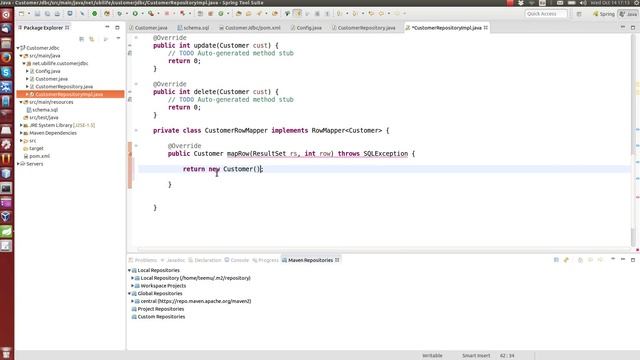This screenshot has height=360, width=640.
Task: Open the Declaration view tab
Action: (x=205, y=260)
